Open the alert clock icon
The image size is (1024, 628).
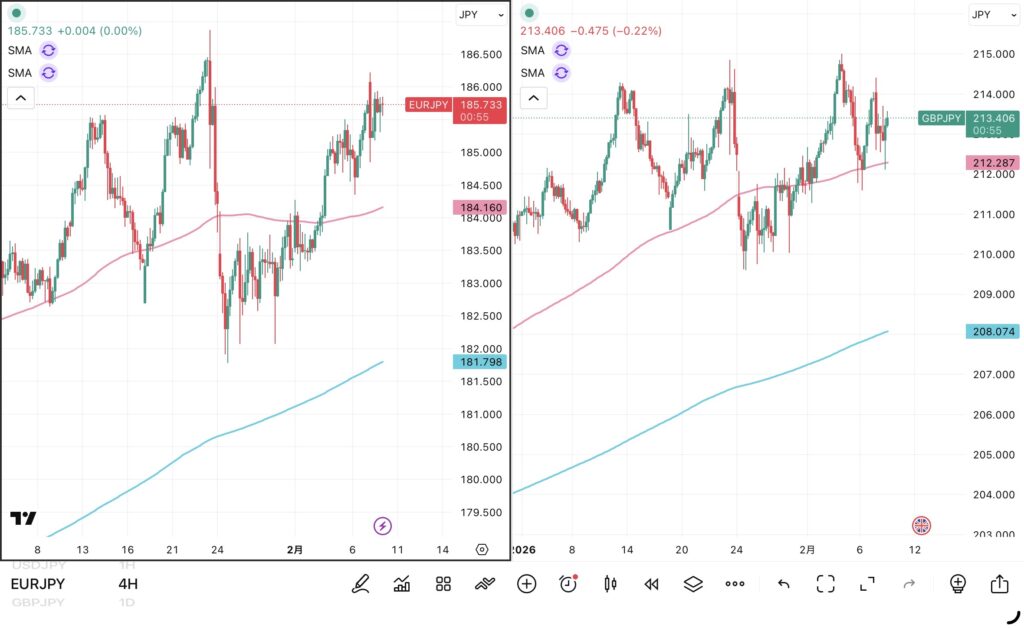point(568,584)
